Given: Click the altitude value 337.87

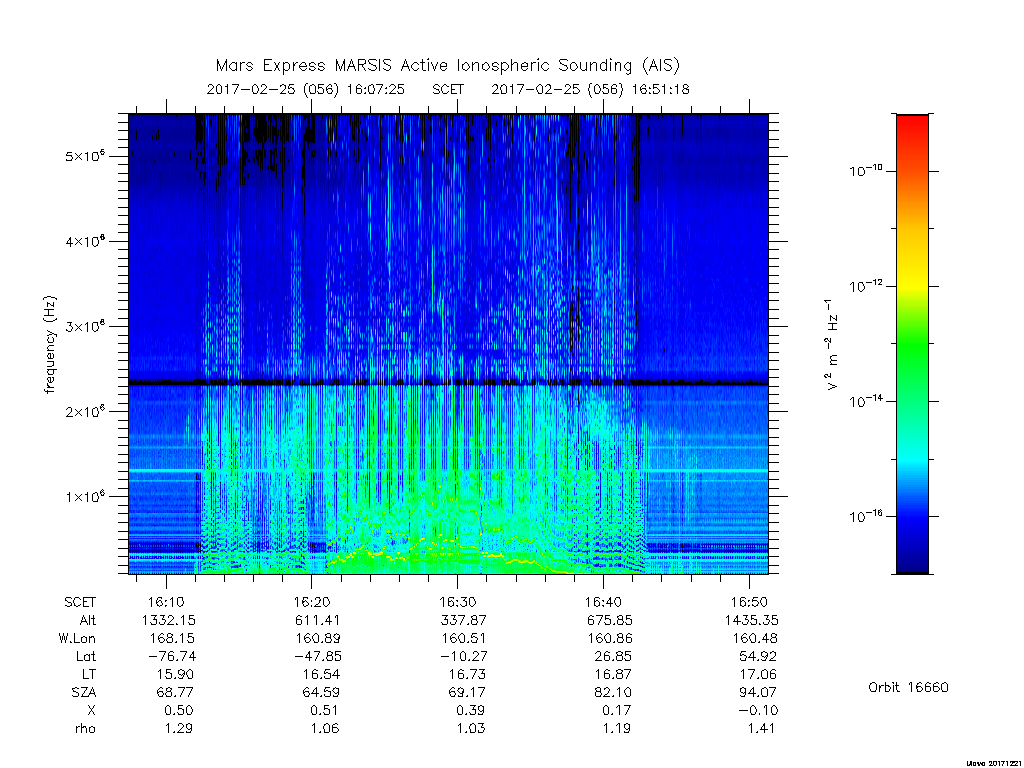Looking at the screenshot, I should click(463, 620).
